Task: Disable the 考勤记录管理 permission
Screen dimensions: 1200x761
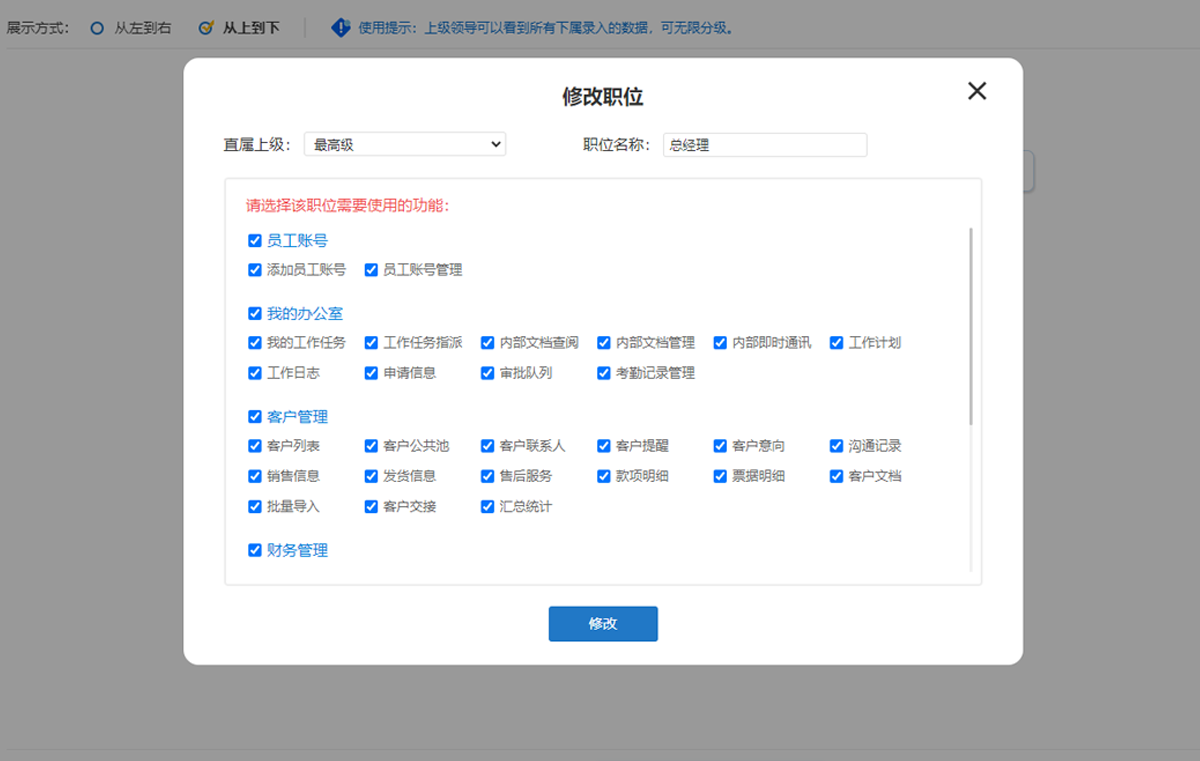Action: (604, 373)
